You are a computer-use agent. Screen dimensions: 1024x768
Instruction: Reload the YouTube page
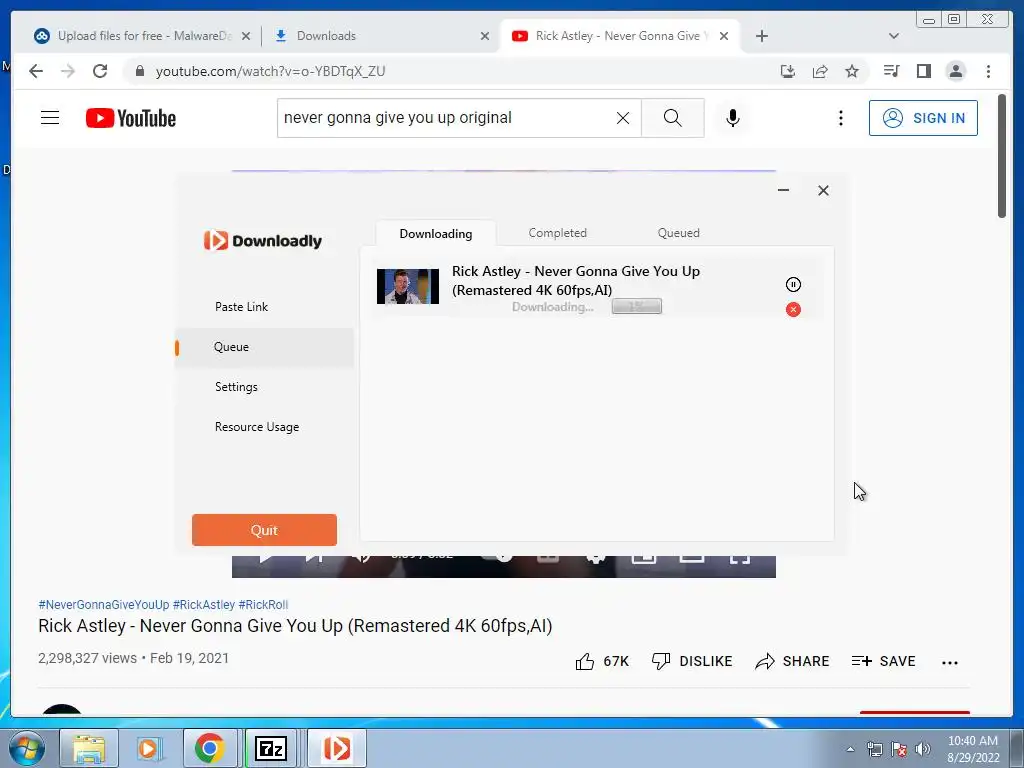pyautogui.click(x=100, y=71)
